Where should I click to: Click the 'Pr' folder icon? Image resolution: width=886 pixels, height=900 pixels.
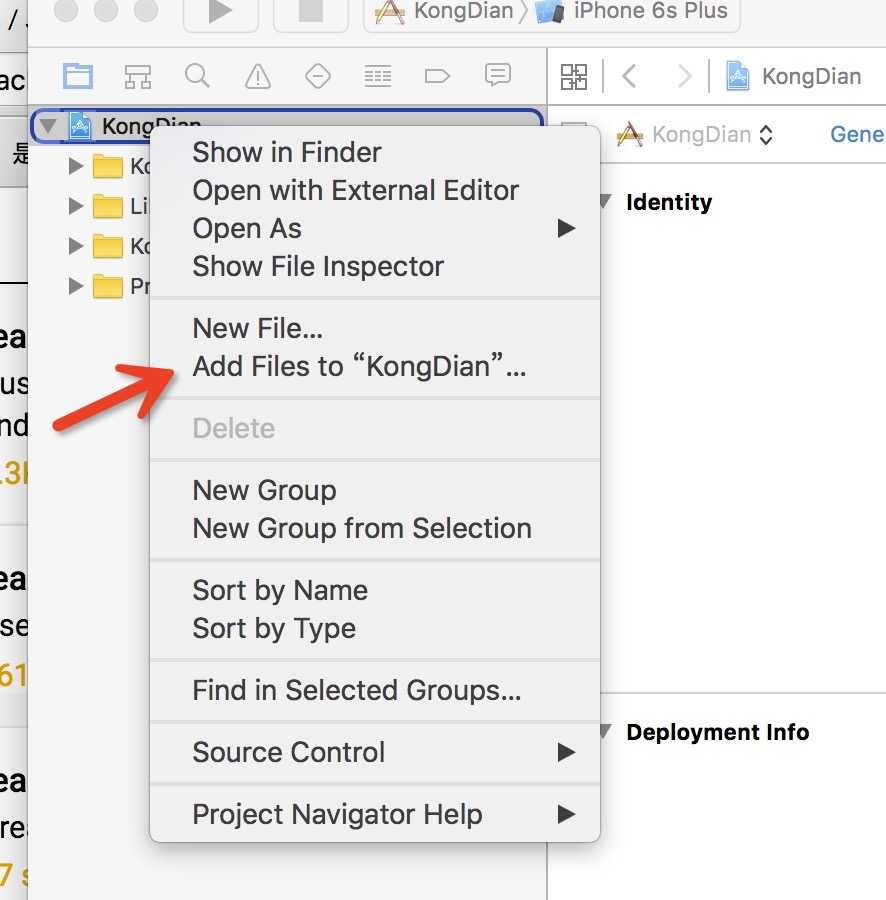[x=108, y=286]
